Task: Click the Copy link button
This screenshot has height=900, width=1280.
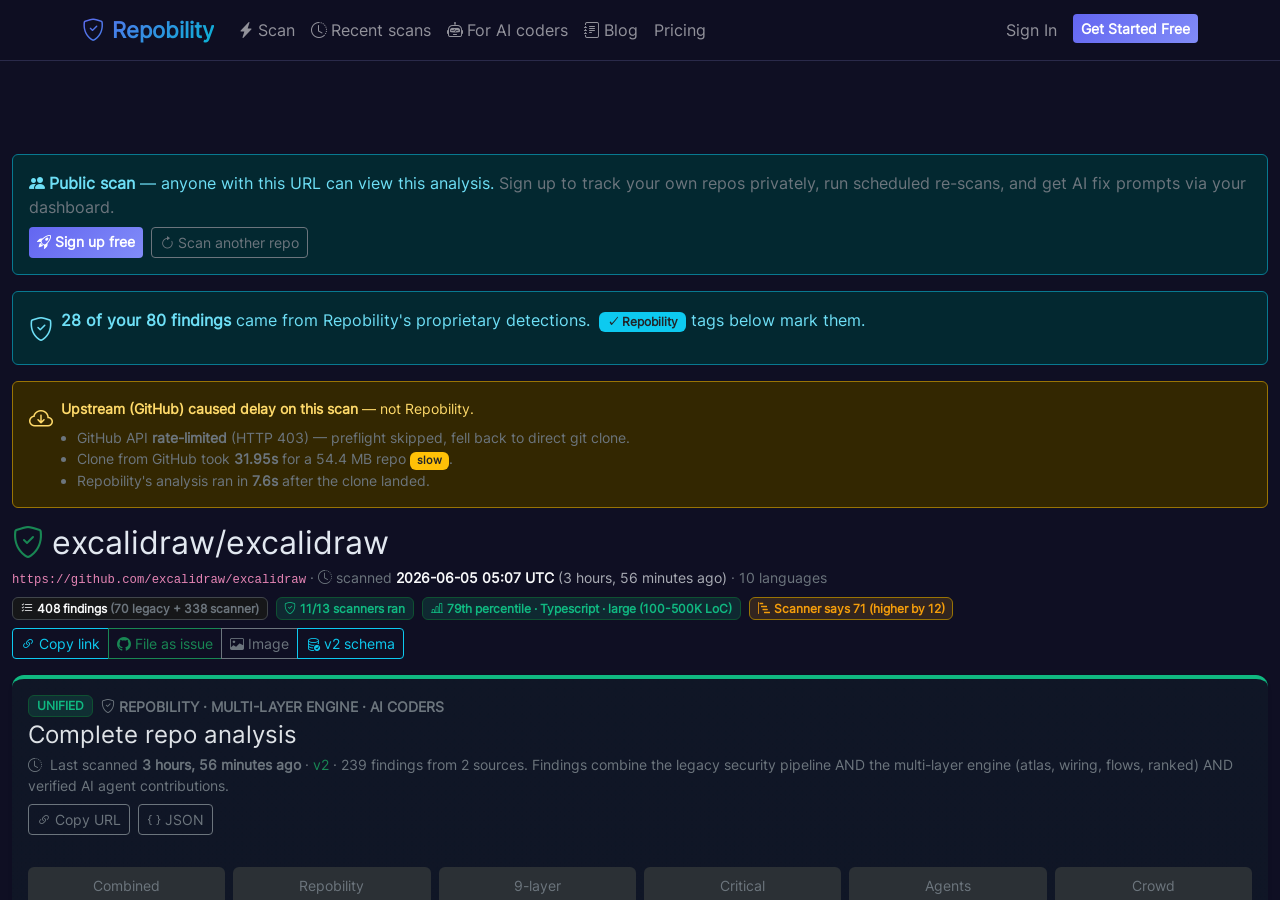Action: [x=60, y=644]
